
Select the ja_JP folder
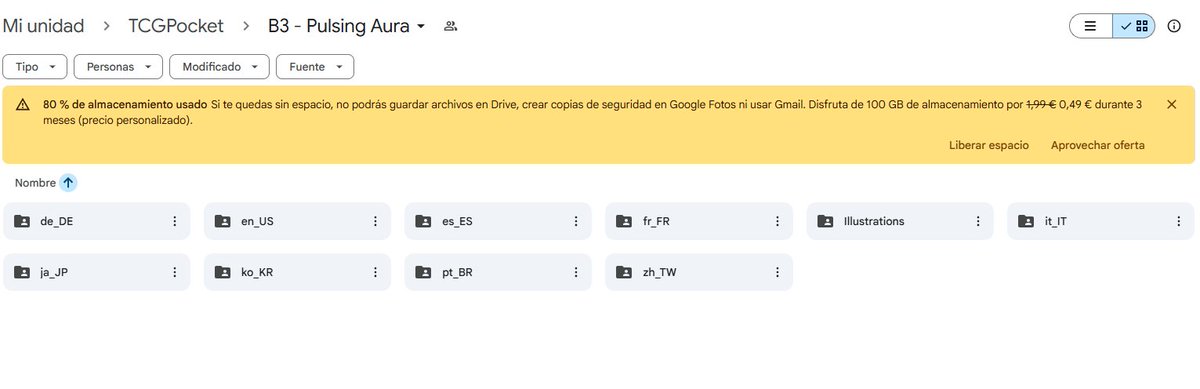97,272
